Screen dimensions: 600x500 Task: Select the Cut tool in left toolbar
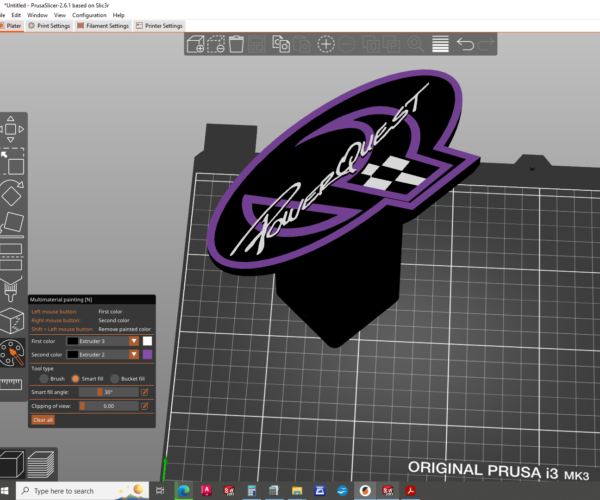point(11,257)
